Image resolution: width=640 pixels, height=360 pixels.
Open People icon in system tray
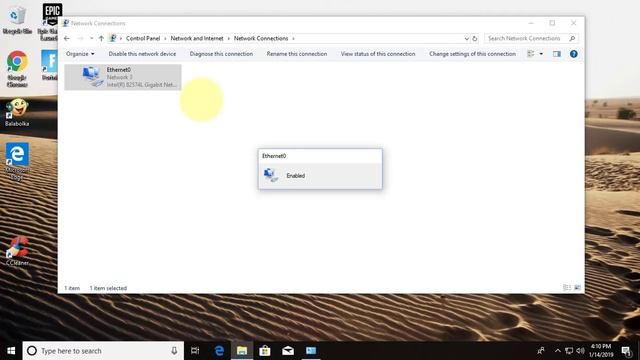[541, 351]
